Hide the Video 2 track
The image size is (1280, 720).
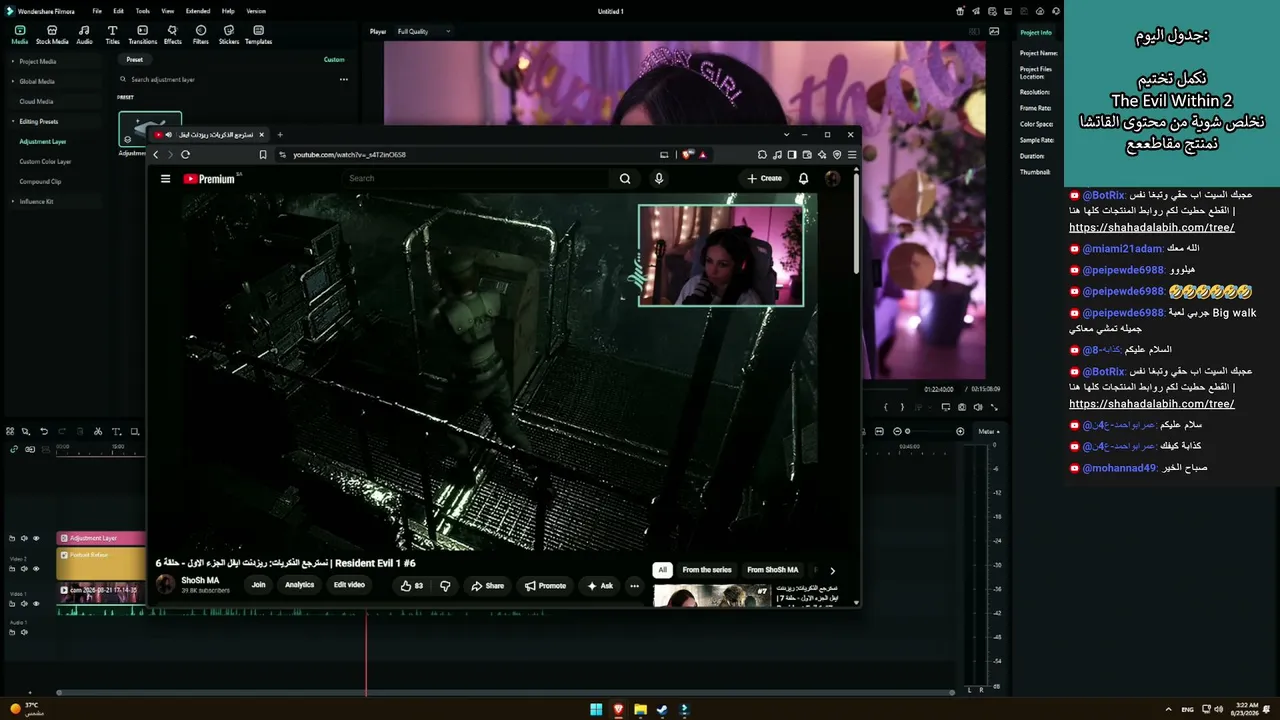click(36, 569)
